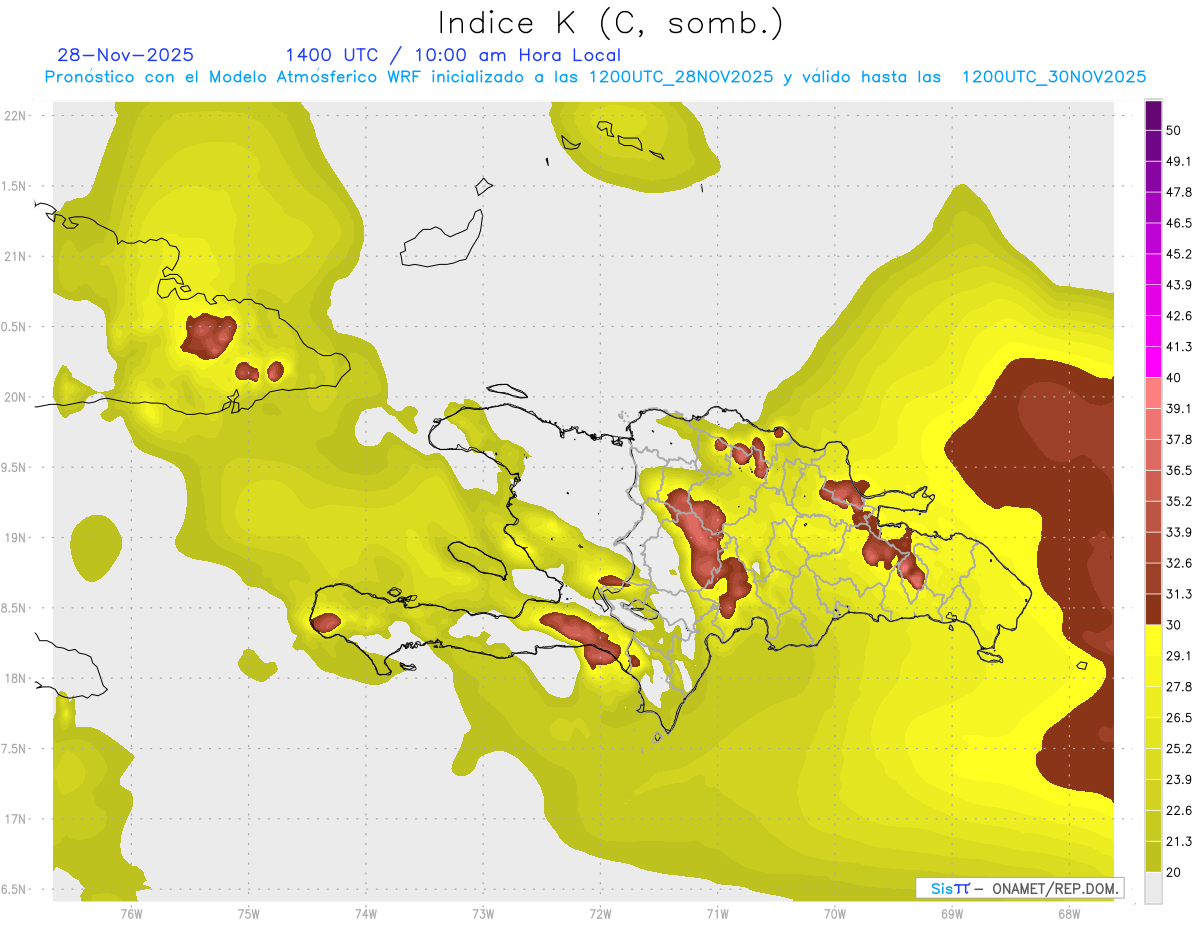Pick the brown swatch just above 30

point(1153,610)
